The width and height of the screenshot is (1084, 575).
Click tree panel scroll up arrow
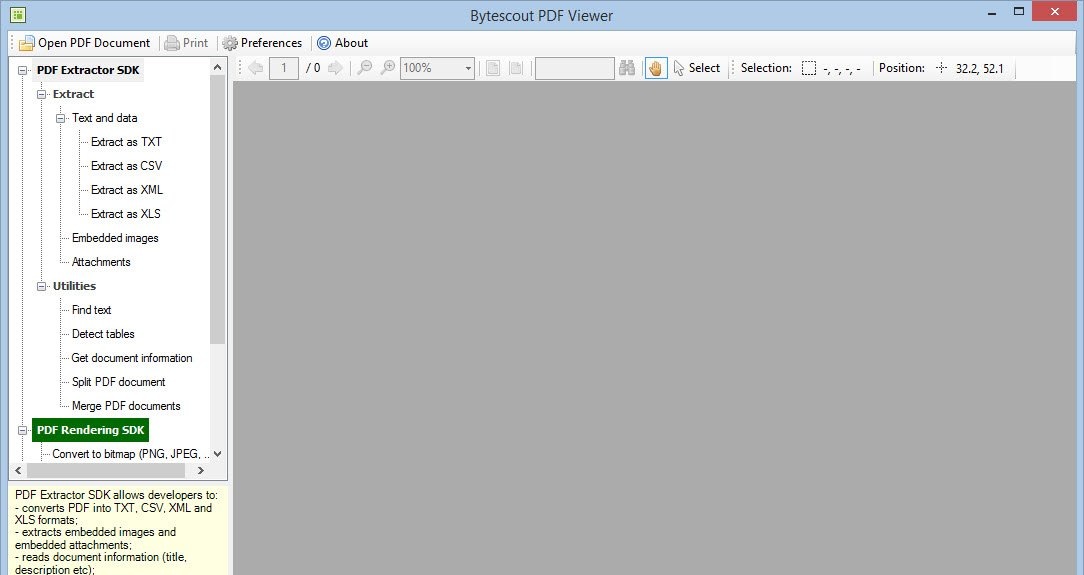(x=218, y=67)
